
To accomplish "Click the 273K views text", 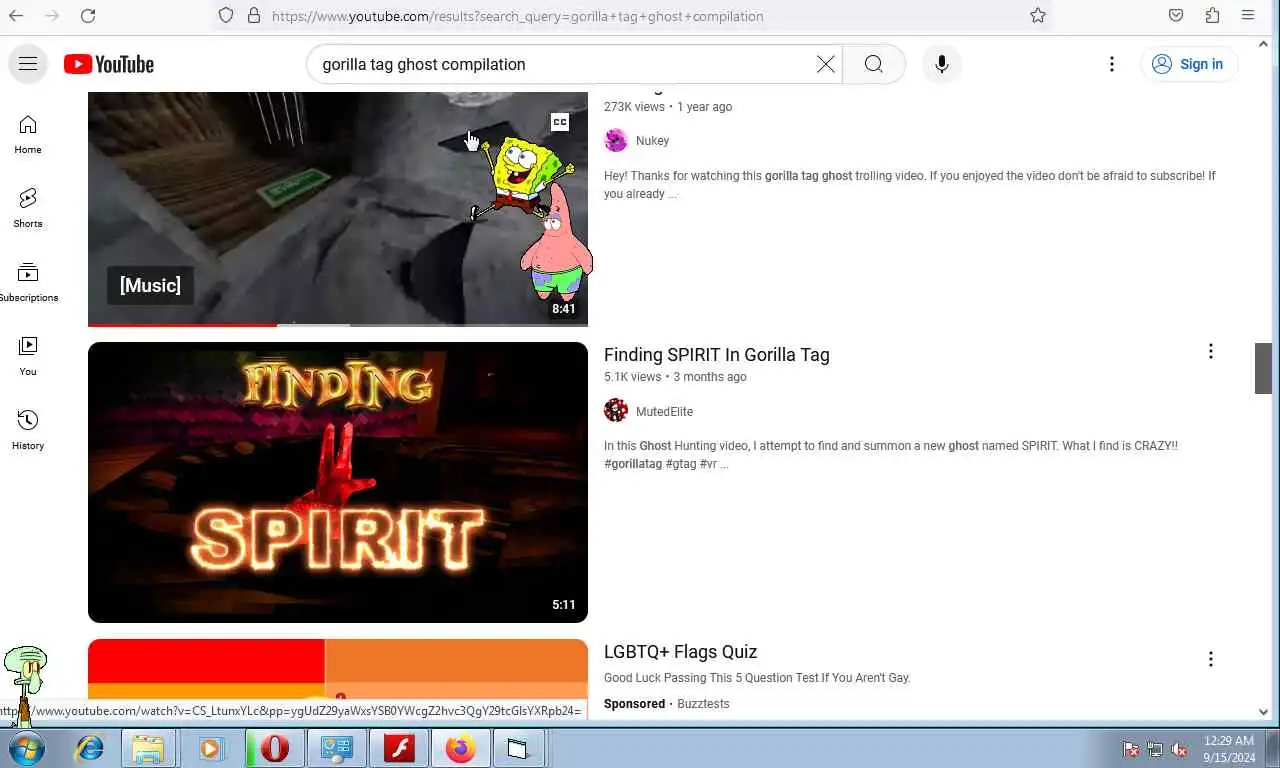I will 634,107.
